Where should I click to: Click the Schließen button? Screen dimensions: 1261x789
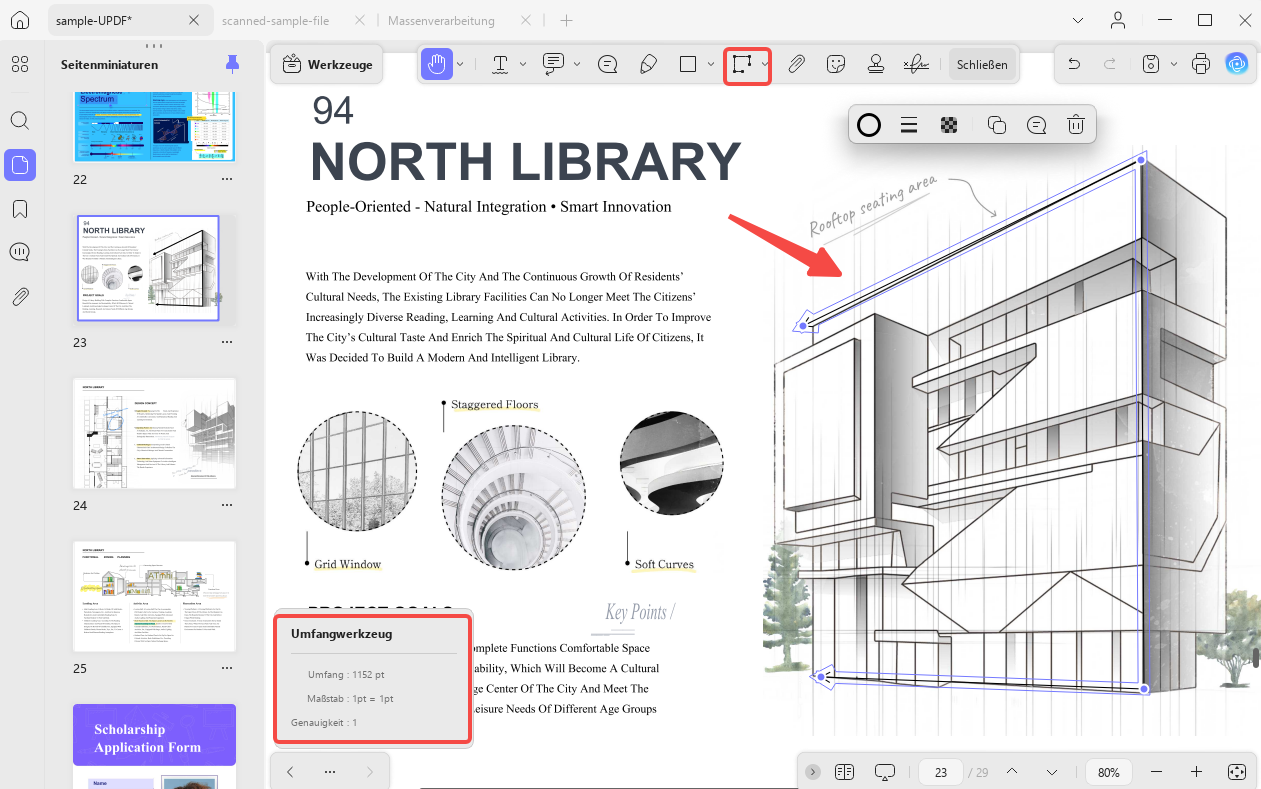click(983, 64)
